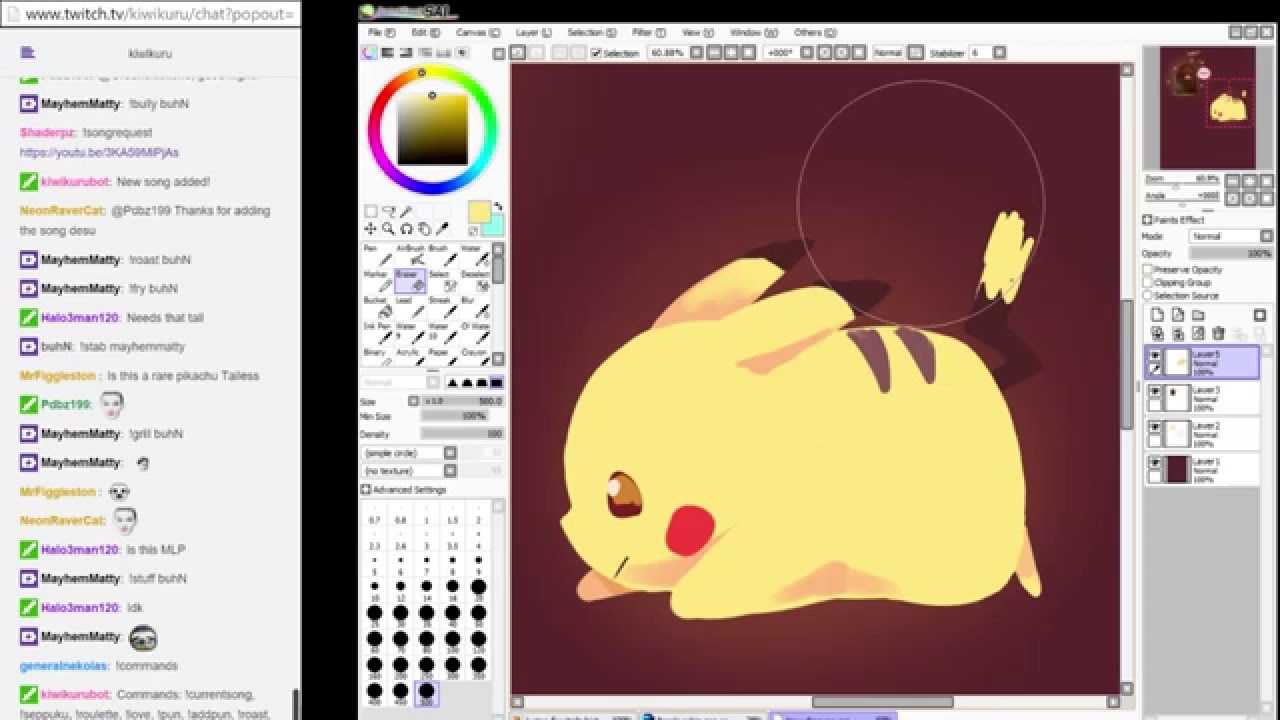The height and width of the screenshot is (720, 1280).
Task: Click the generalnekolas username in chat
Action: point(63,666)
